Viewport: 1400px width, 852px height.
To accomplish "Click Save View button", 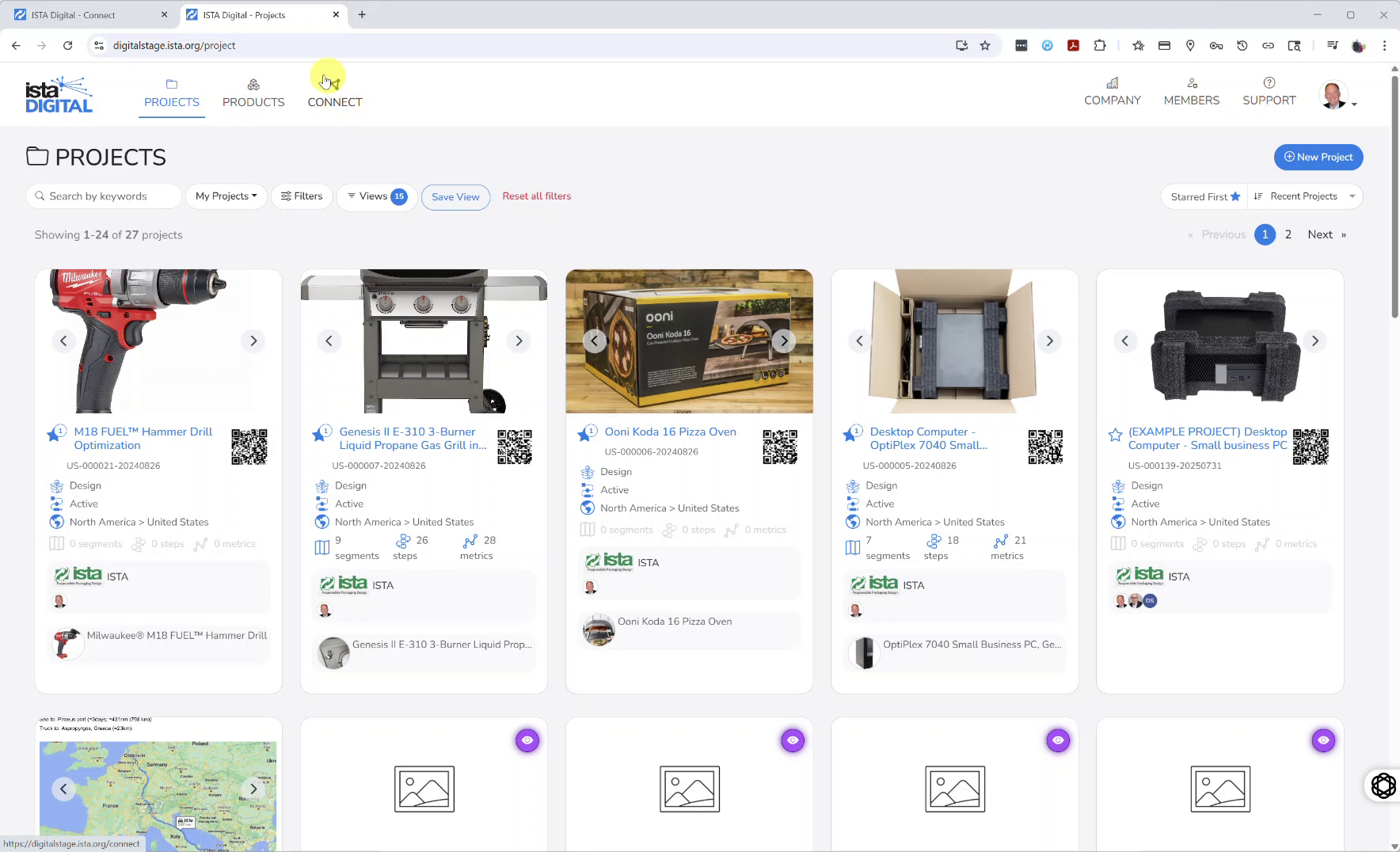I will (455, 197).
